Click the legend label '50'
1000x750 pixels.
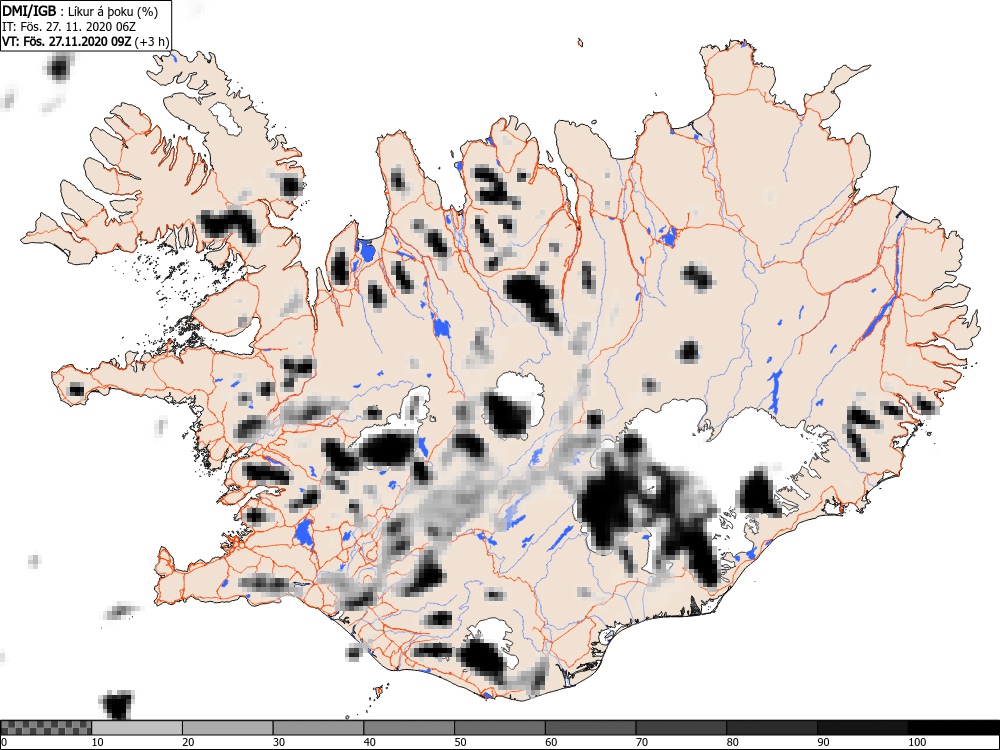click(460, 742)
